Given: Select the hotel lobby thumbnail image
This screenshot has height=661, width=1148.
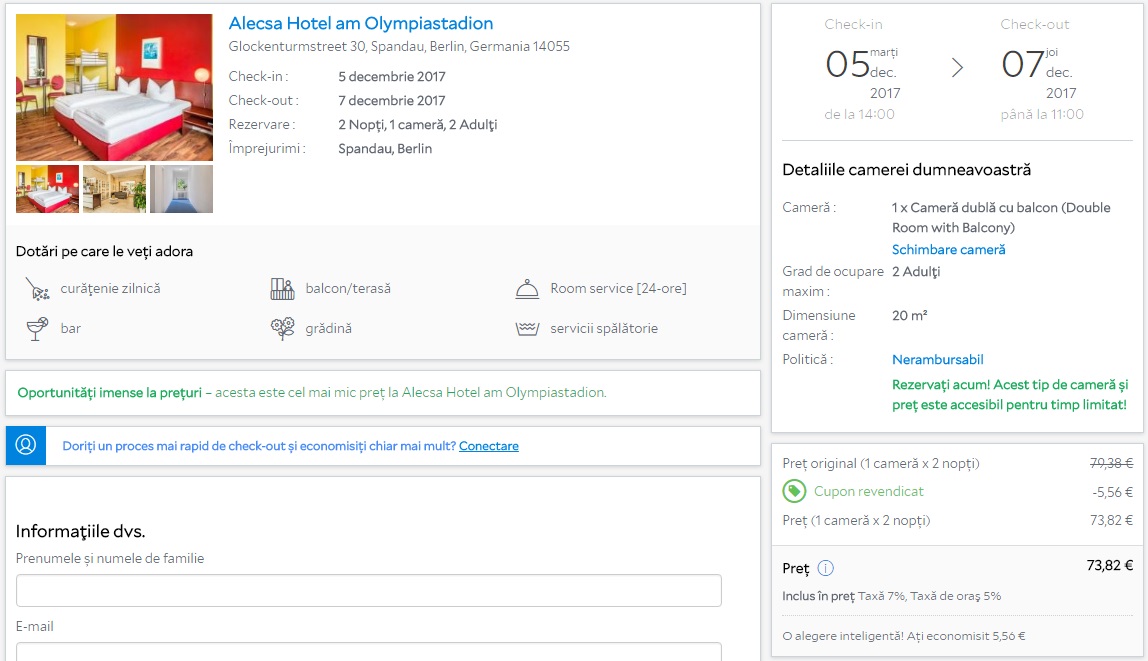Looking at the screenshot, I should [114, 189].
